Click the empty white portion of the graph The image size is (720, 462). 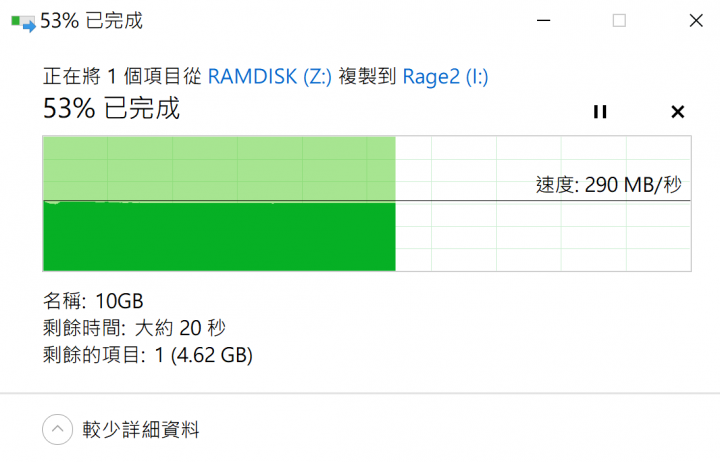543,237
